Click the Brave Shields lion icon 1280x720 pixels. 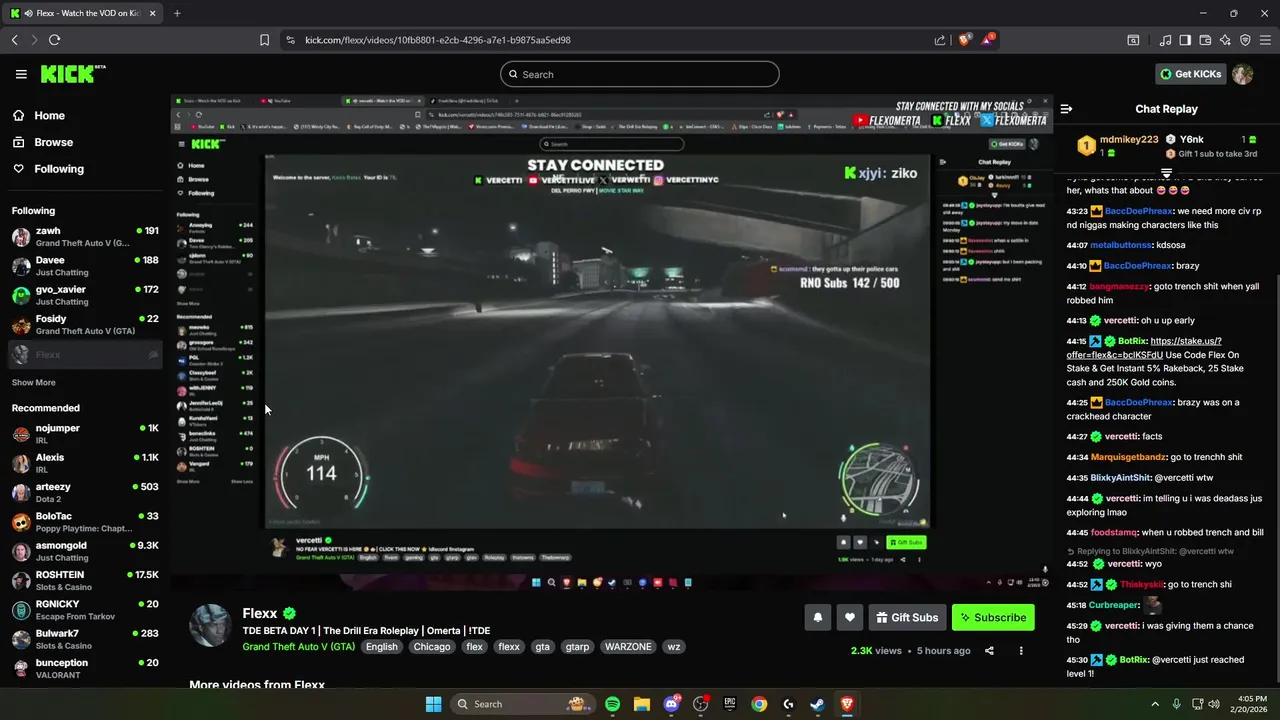point(964,40)
